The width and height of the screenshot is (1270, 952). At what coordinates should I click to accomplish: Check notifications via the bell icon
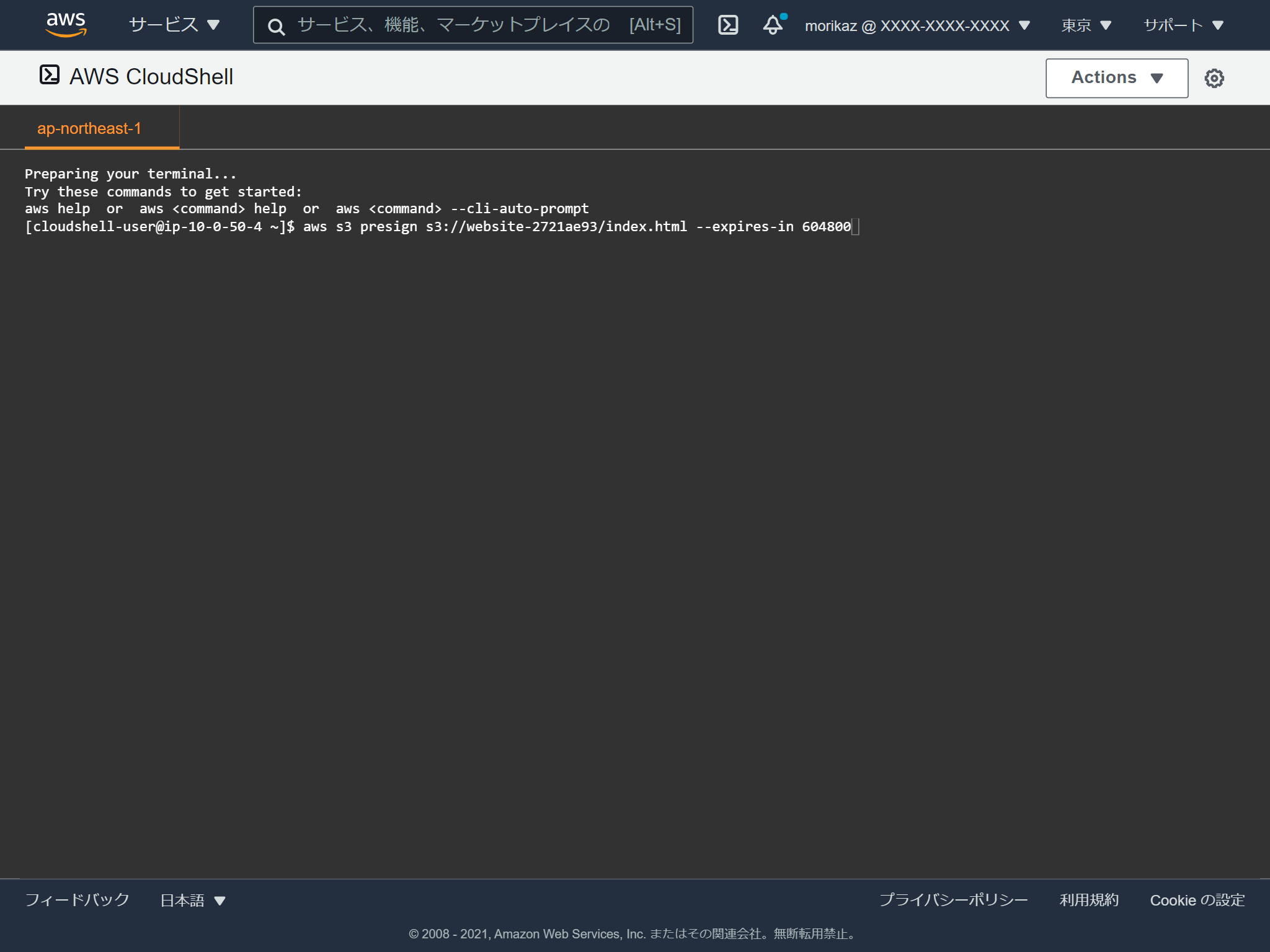click(x=773, y=26)
